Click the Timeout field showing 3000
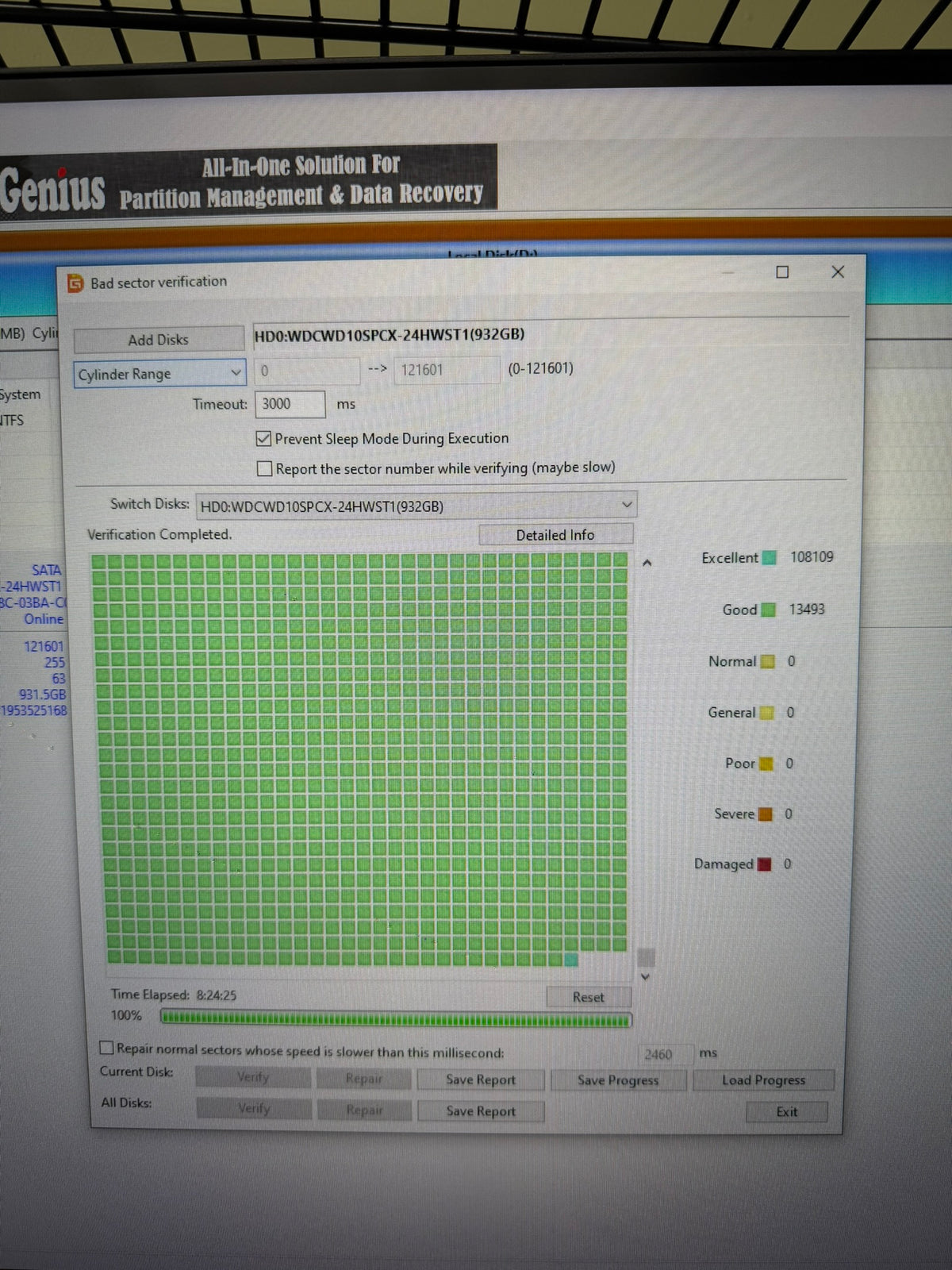Screen dimensions: 952x1270 click(x=290, y=404)
